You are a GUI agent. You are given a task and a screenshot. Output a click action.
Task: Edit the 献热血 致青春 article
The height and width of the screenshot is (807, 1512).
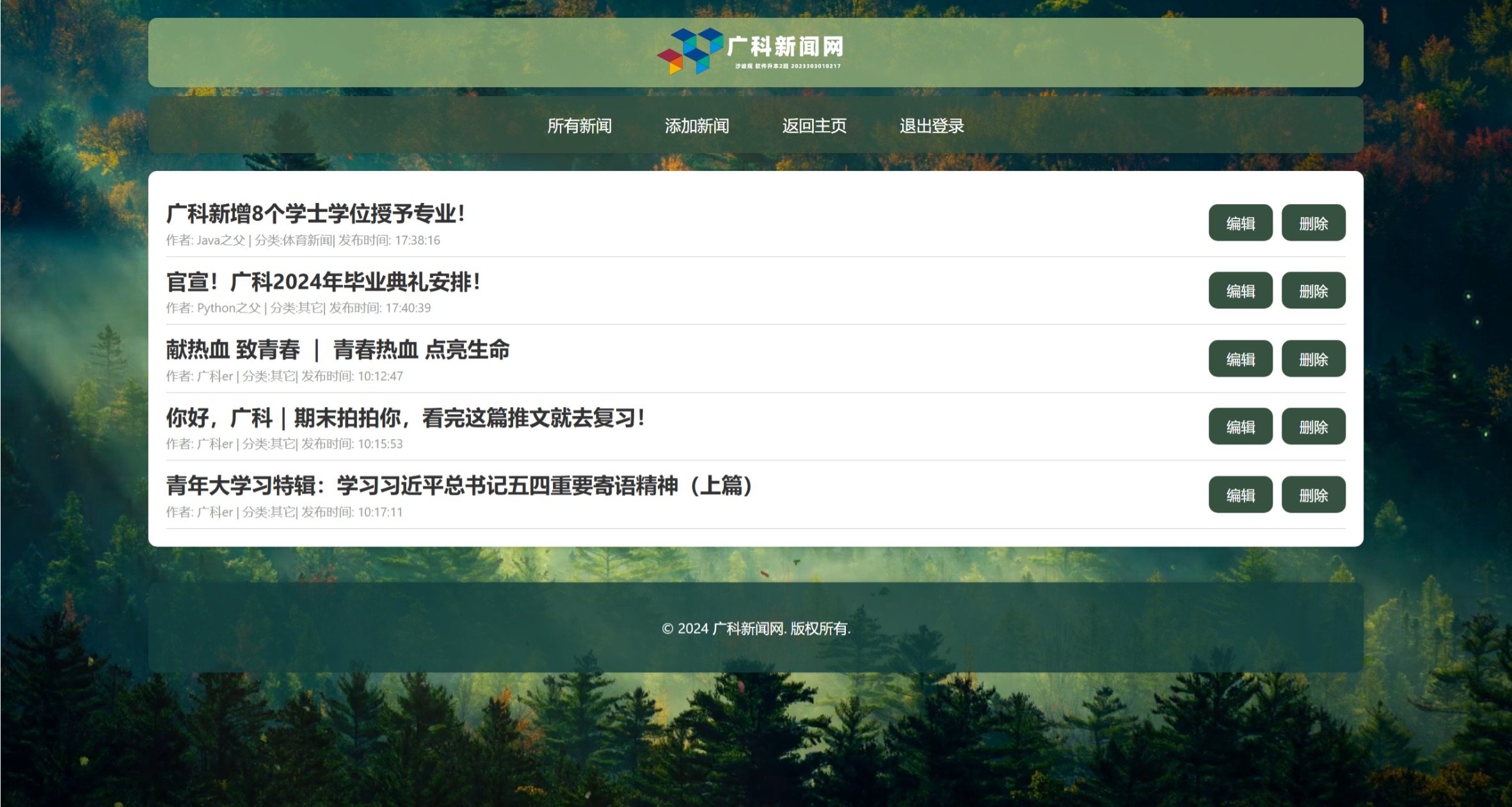tap(1240, 359)
